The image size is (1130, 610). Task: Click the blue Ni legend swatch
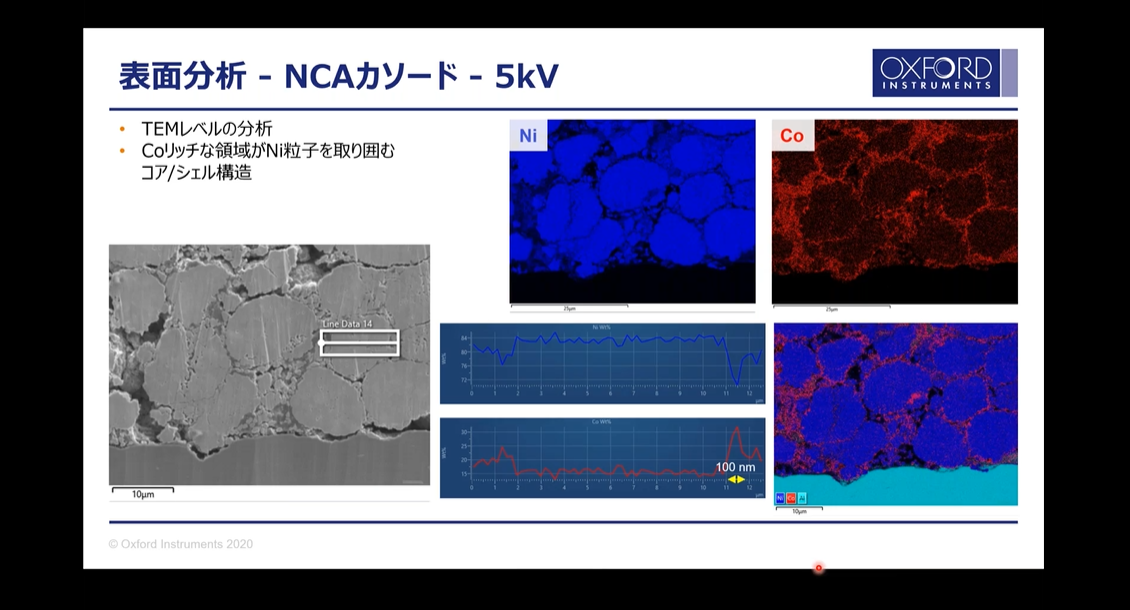pos(780,497)
